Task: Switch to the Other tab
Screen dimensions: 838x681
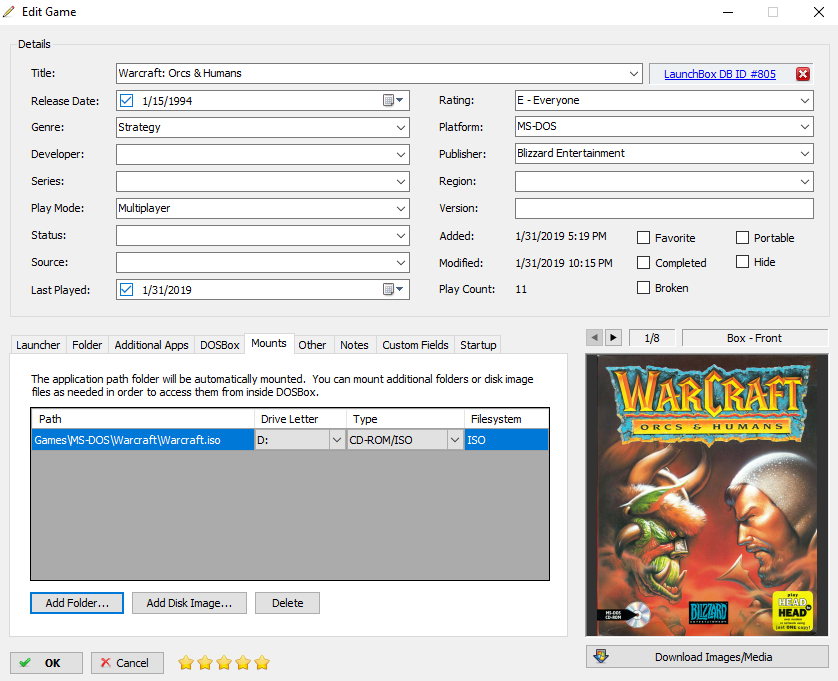Action: click(x=312, y=345)
